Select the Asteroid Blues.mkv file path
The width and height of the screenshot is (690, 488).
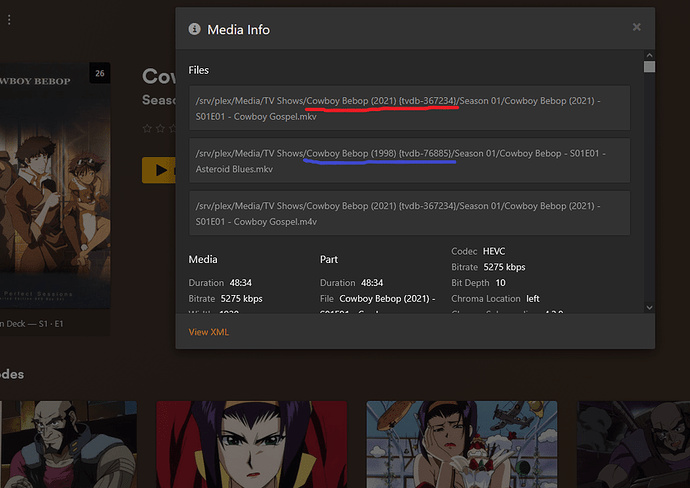(409, 161)
